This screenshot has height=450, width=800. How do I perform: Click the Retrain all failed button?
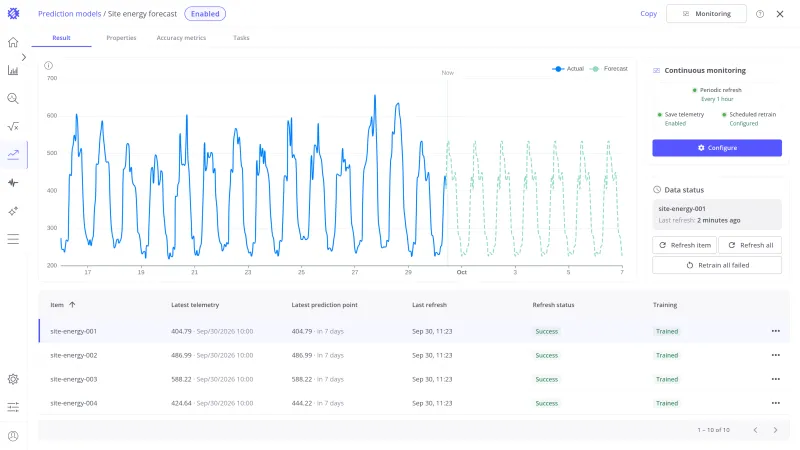tap(717, 265)
